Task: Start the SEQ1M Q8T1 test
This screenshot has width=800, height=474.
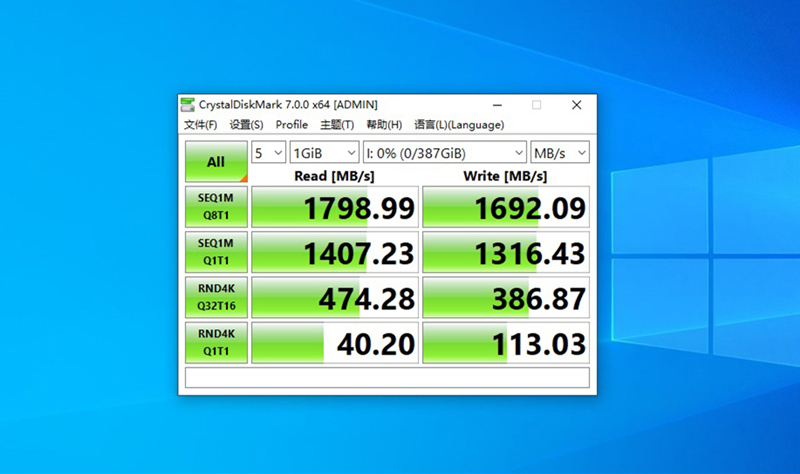Action: pos(216,208)
